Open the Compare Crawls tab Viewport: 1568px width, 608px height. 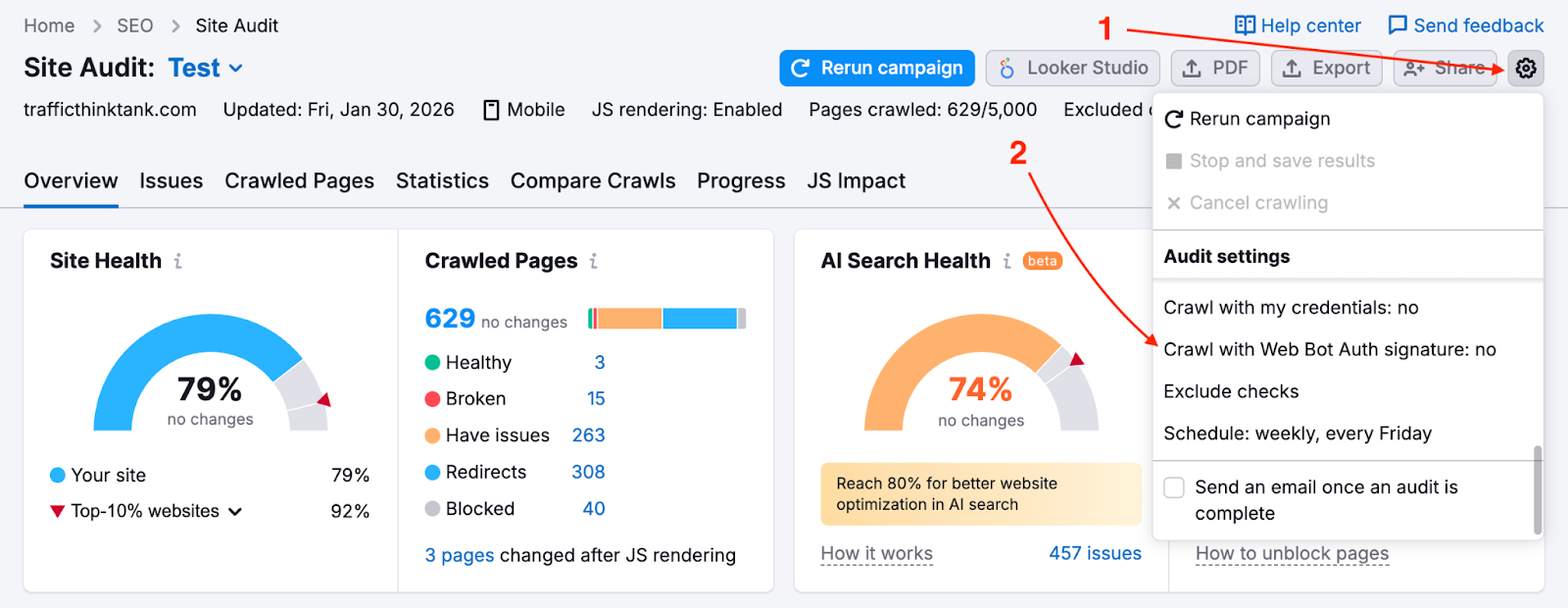point(593,181)
